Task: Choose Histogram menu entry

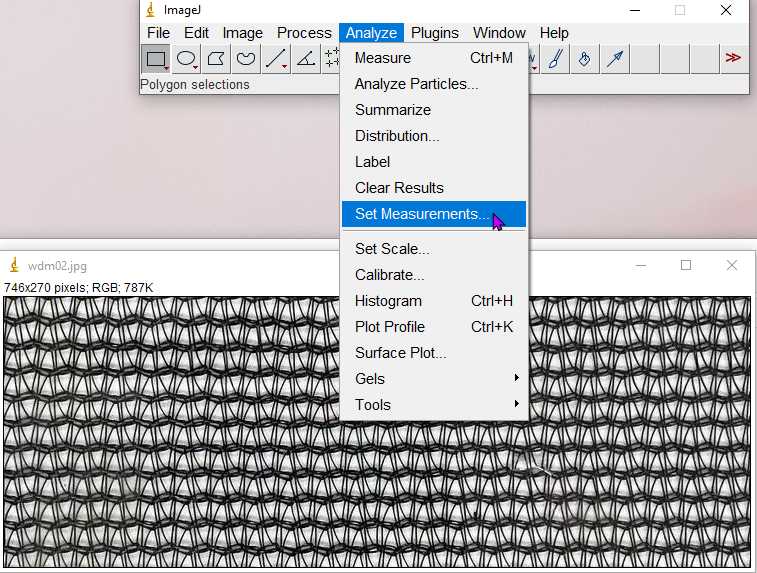Action: click(434, 301)
